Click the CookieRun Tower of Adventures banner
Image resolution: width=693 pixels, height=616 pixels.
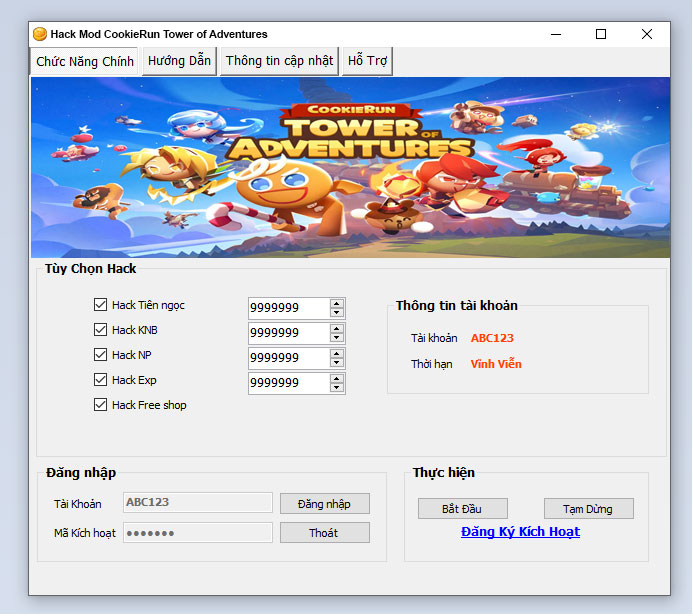(350, 167)
